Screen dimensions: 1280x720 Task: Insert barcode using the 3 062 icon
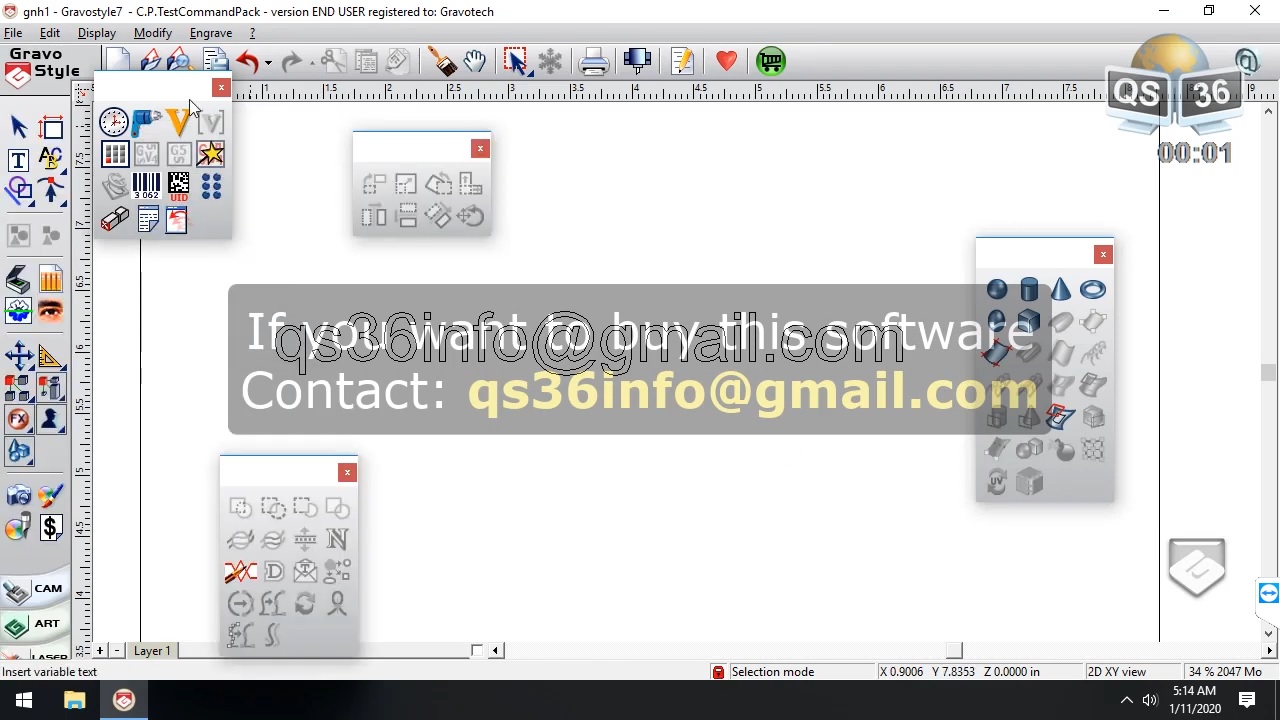point(146,186)
